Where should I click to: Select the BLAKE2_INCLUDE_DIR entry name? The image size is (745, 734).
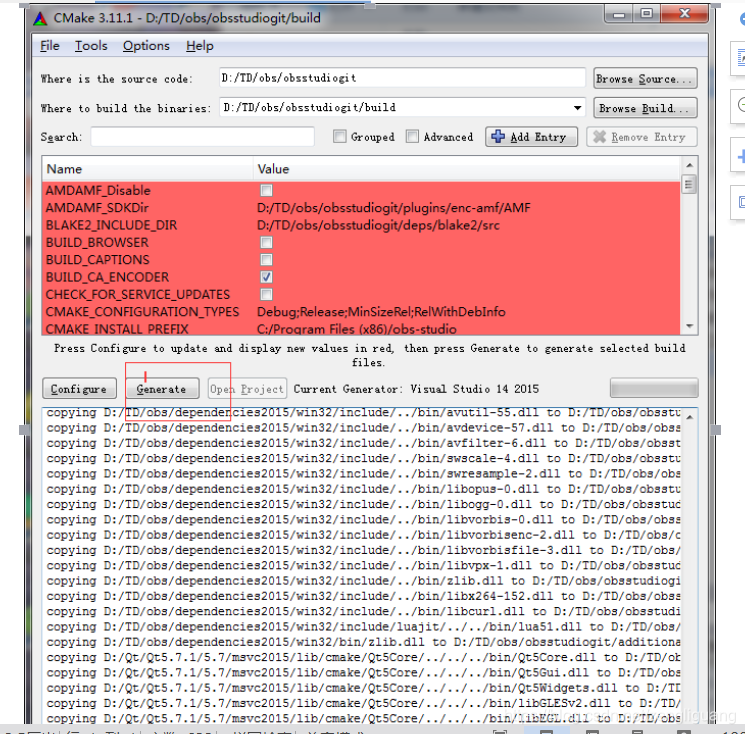point(111,225)
